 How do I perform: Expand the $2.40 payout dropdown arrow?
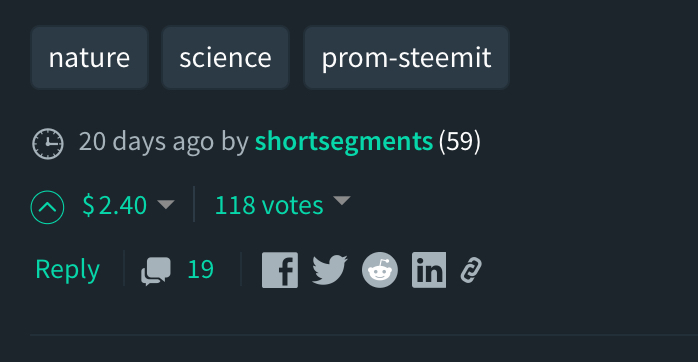pyautogui.click(x=166, y=204)
